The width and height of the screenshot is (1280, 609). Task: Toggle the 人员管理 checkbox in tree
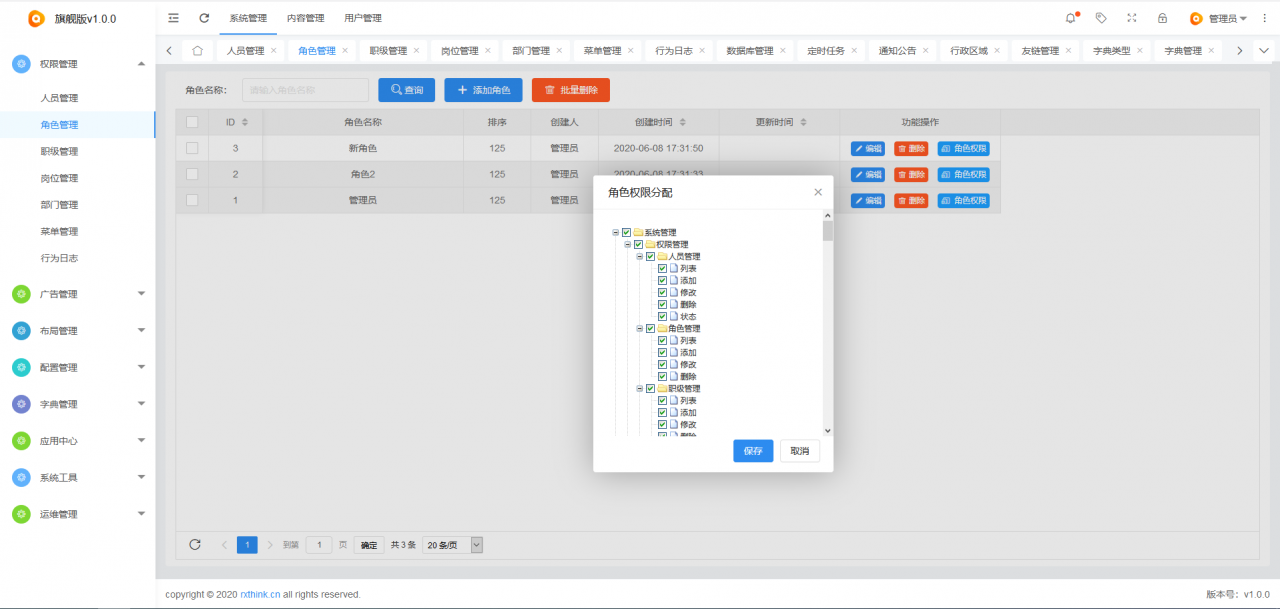[x=651, y=257]
